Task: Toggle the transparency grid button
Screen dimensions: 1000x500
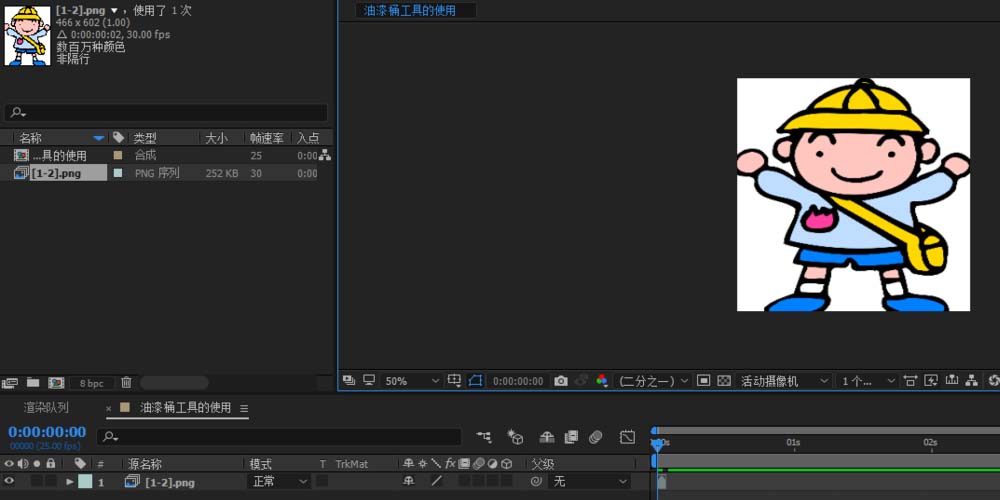Action: tap(724, 381)
